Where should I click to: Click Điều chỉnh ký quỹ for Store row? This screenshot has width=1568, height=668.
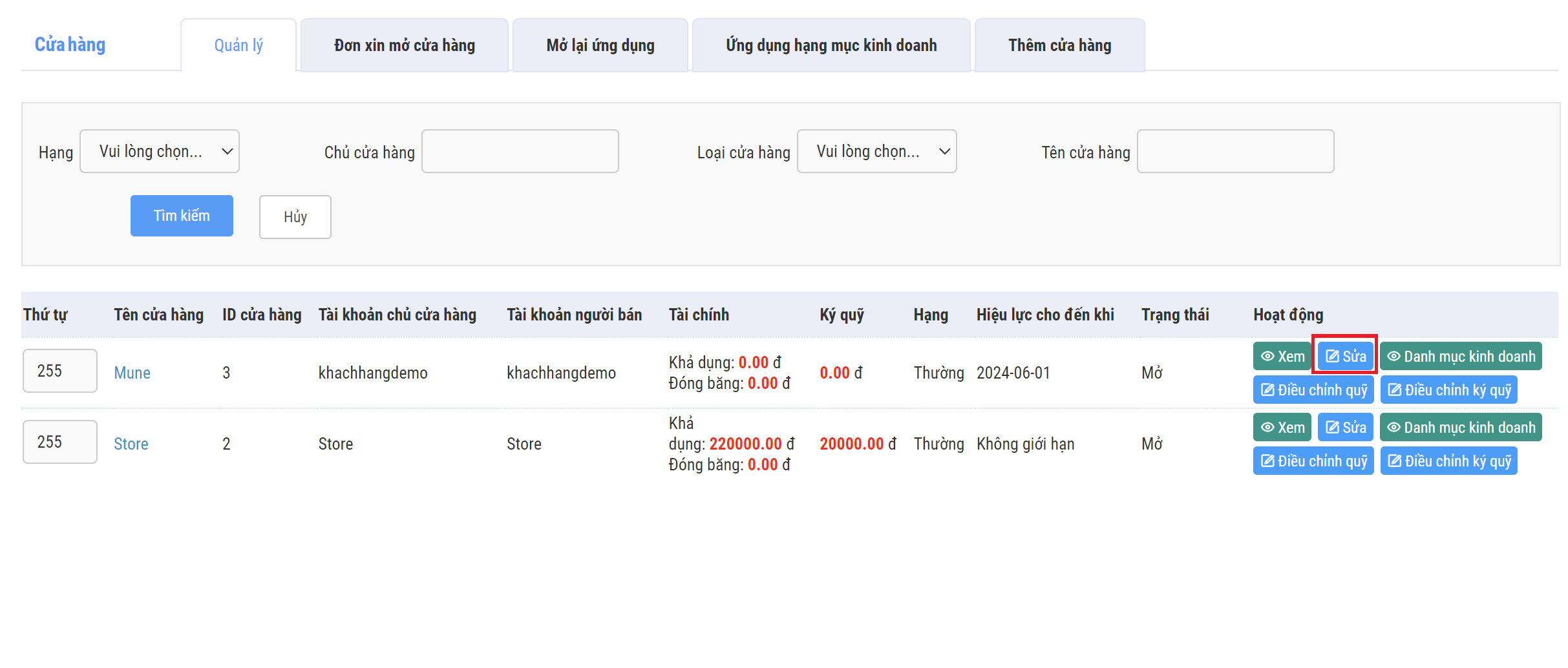pyautogui.click(x=1448, y=461)
